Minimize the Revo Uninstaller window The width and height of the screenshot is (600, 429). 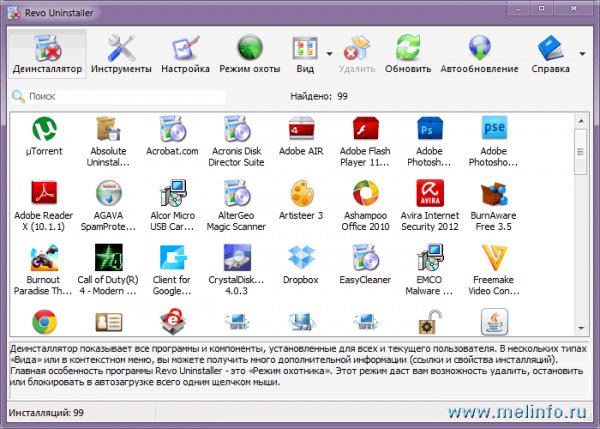[520, 8]
